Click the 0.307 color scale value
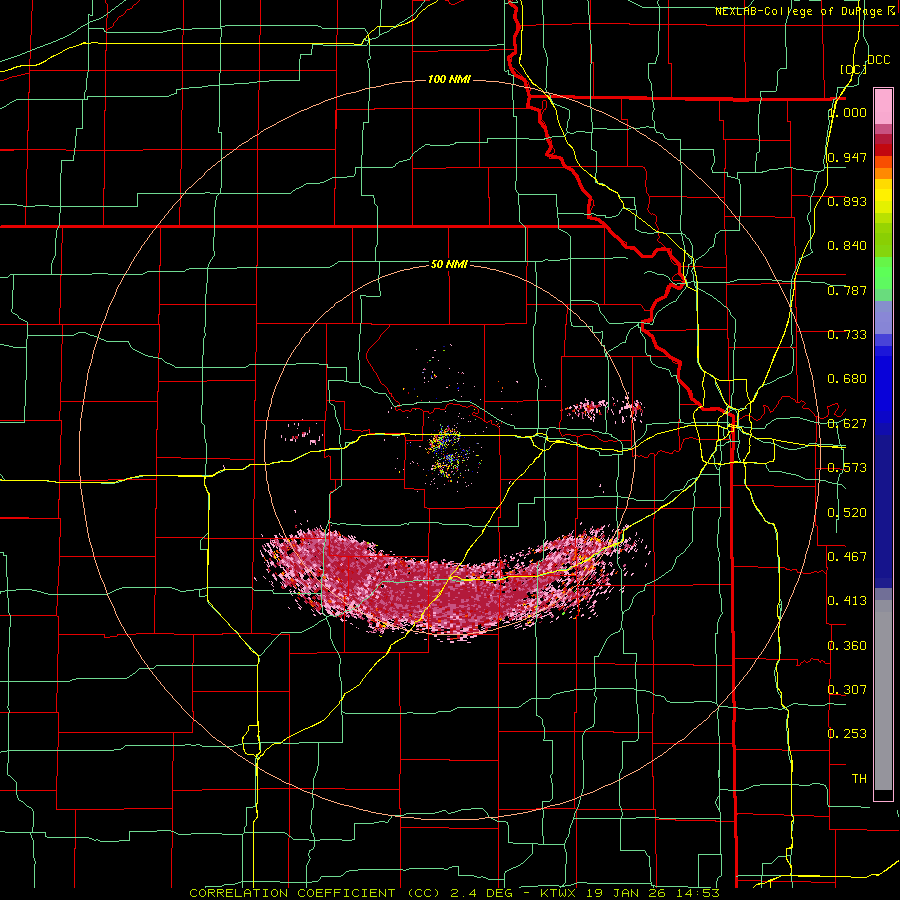900x900 pixels. click(x=847, y=690)
